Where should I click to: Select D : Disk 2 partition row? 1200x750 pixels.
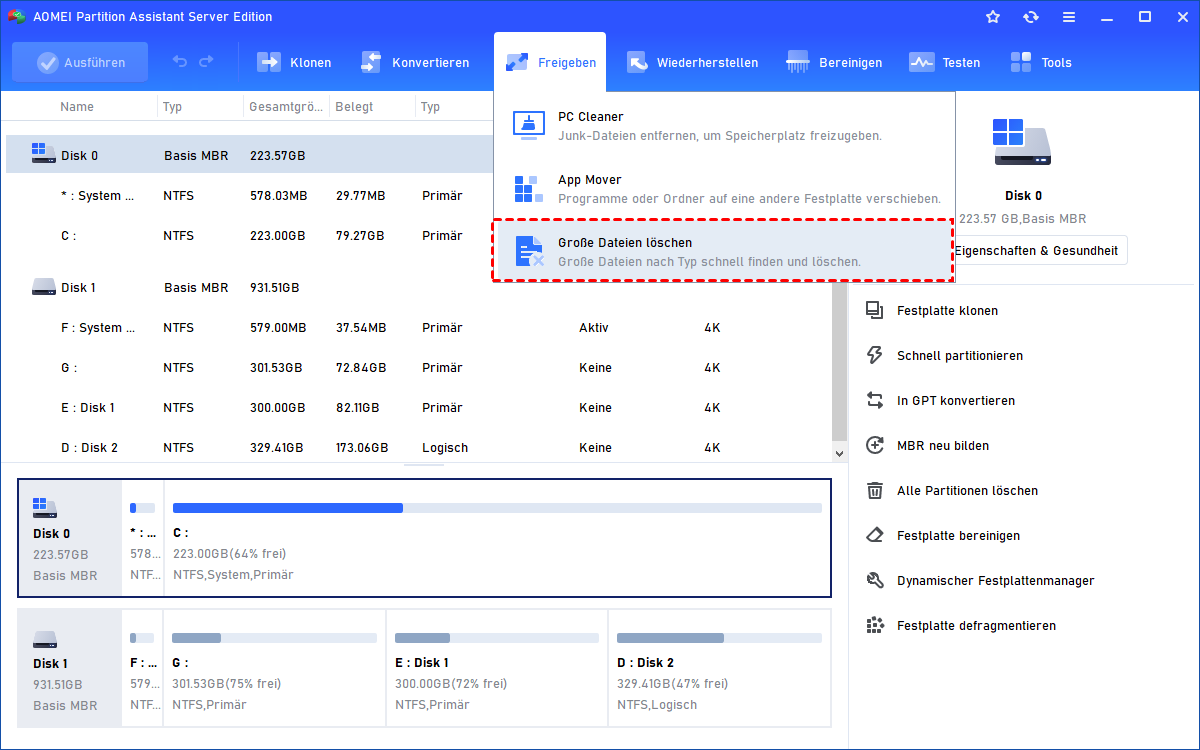point(418,448)
